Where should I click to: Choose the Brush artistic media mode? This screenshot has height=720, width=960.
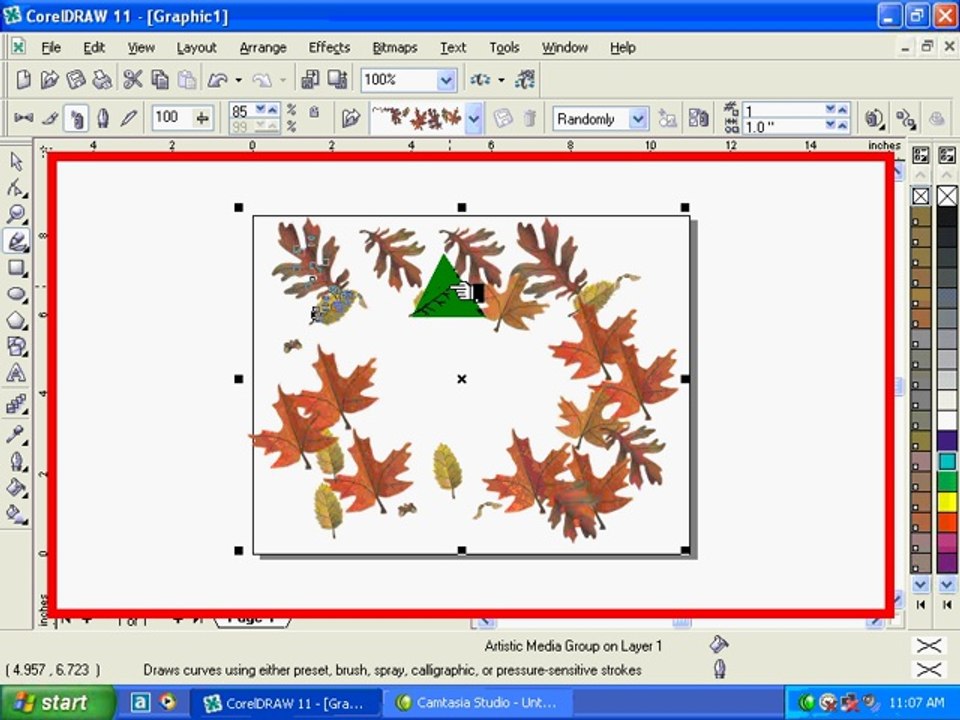(51, 118)
